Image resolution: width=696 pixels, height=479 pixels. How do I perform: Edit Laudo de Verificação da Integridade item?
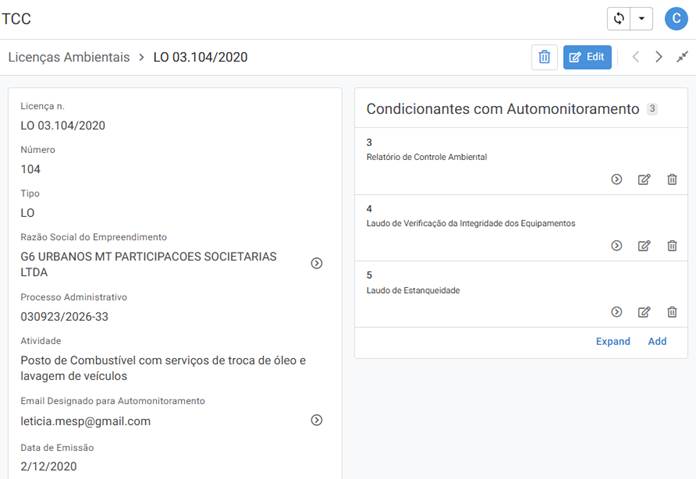(x=644, y=245)
